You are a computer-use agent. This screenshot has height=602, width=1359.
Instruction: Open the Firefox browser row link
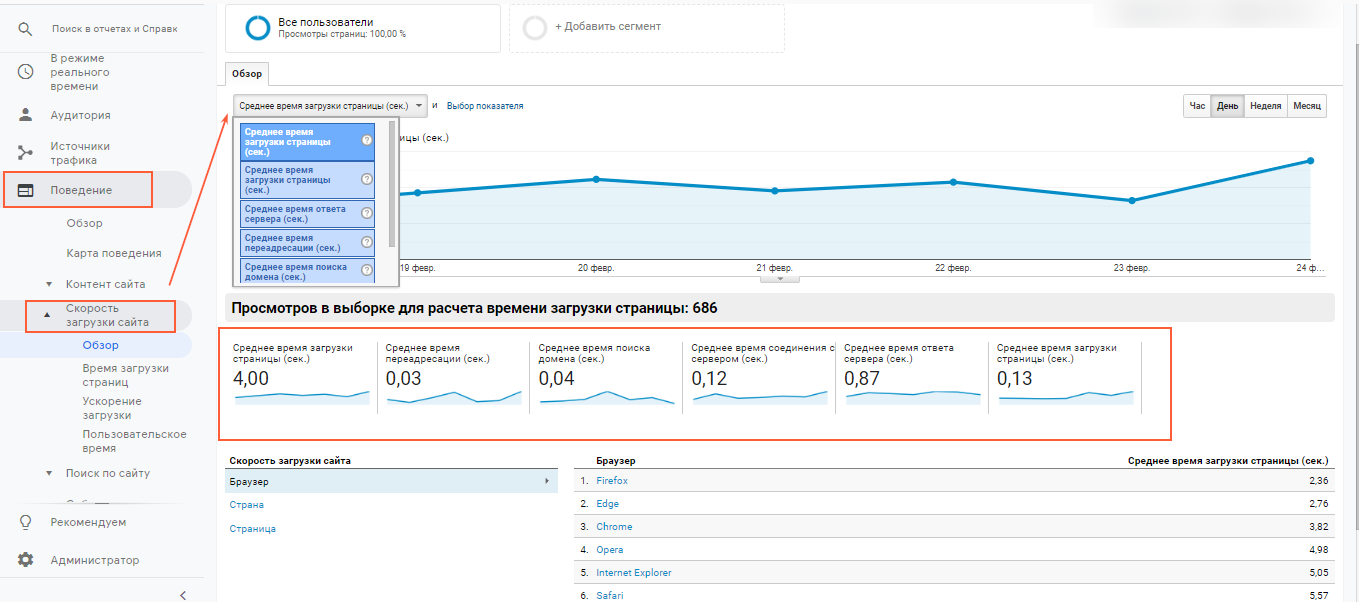612,481
